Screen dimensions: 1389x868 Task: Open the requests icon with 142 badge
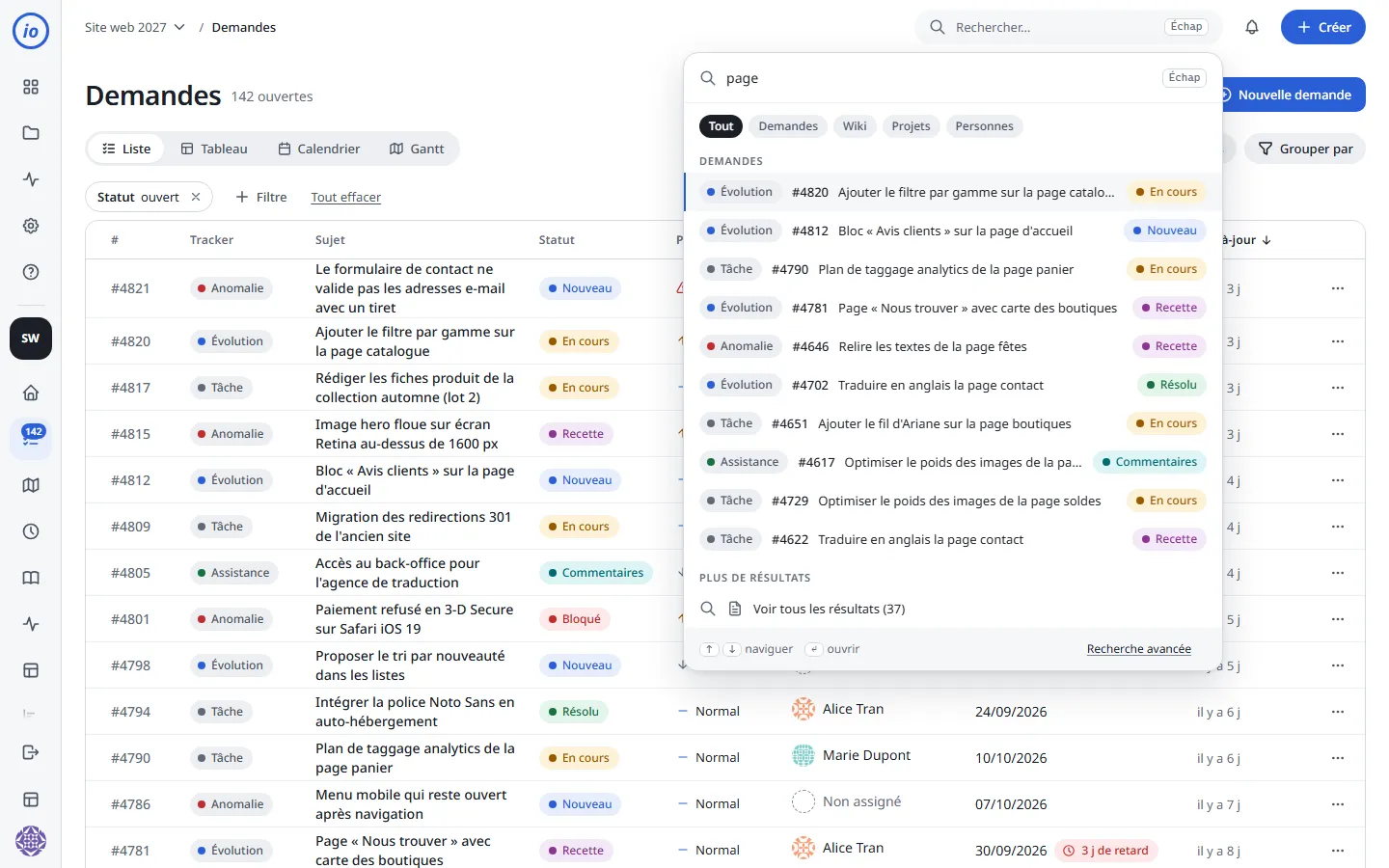(x=31, y=439)
